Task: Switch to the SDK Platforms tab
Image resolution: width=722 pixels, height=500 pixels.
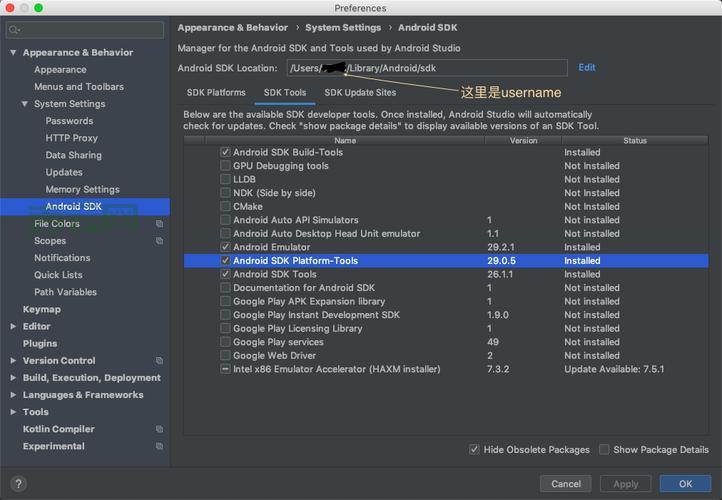Action: click(215, 93)
